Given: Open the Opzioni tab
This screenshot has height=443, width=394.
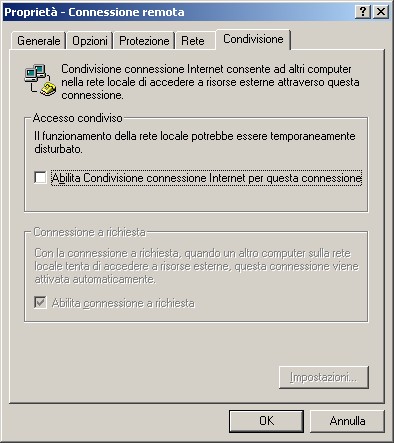Looking at the screenshot, I should (90, 41).
